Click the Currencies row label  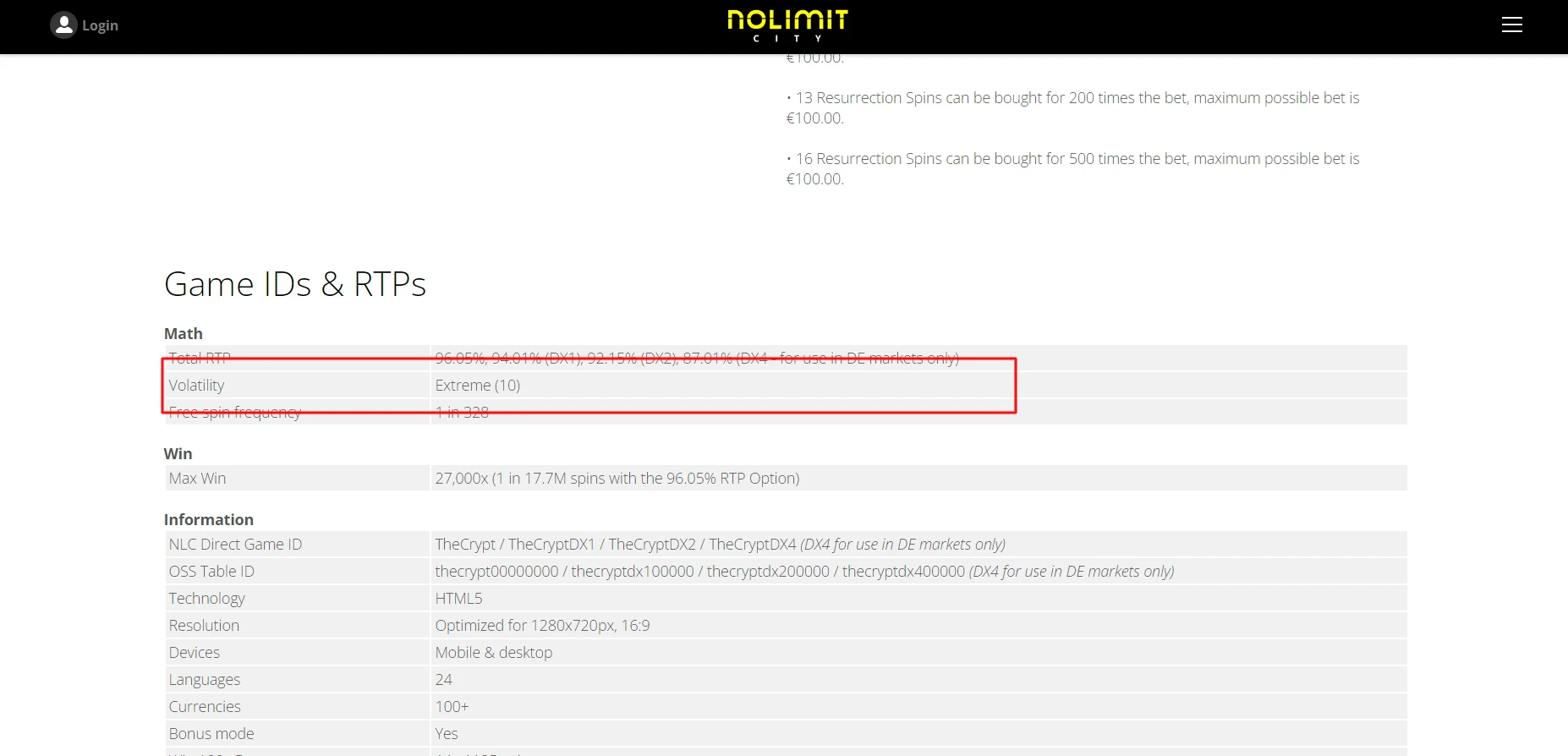[205, 706]
